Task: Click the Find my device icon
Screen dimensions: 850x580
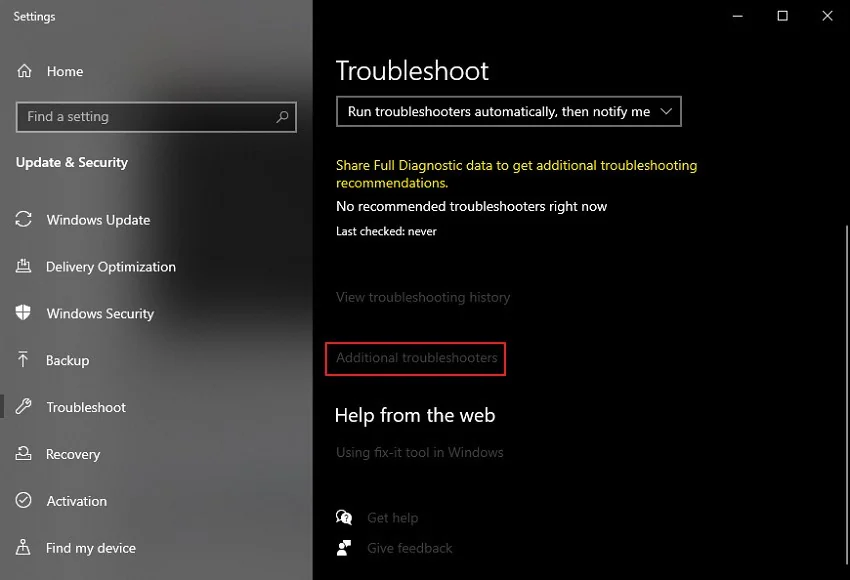Action: (24, 548)
